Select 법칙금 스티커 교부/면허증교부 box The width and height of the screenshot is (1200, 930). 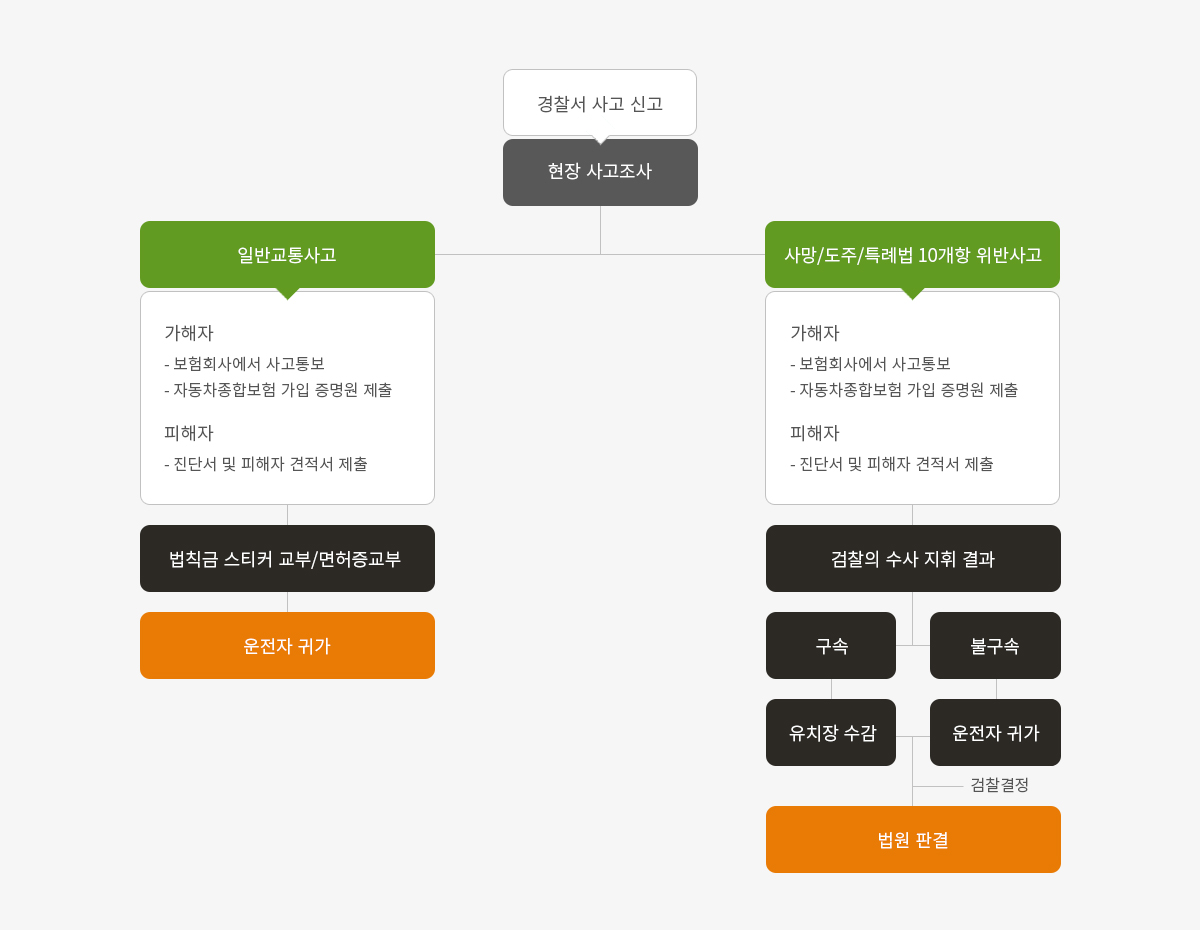287,558
